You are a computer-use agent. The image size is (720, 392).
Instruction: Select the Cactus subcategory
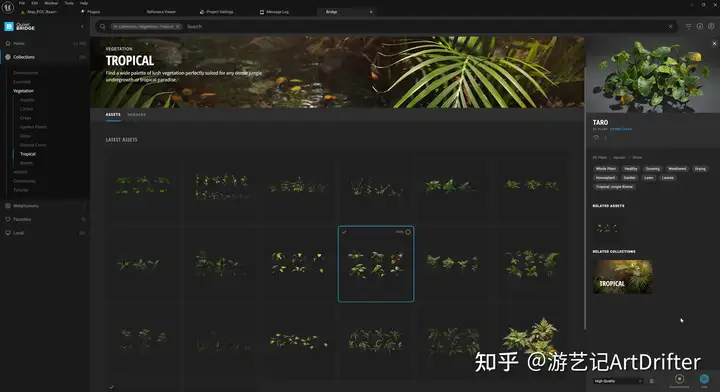pos(26,109)
